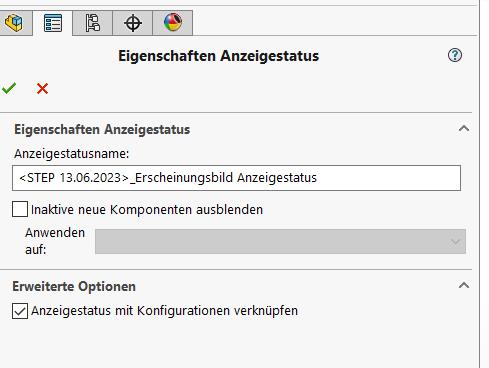Open the ConfigurationManager tab
This screenshot has height=368, width=489.
92,23
